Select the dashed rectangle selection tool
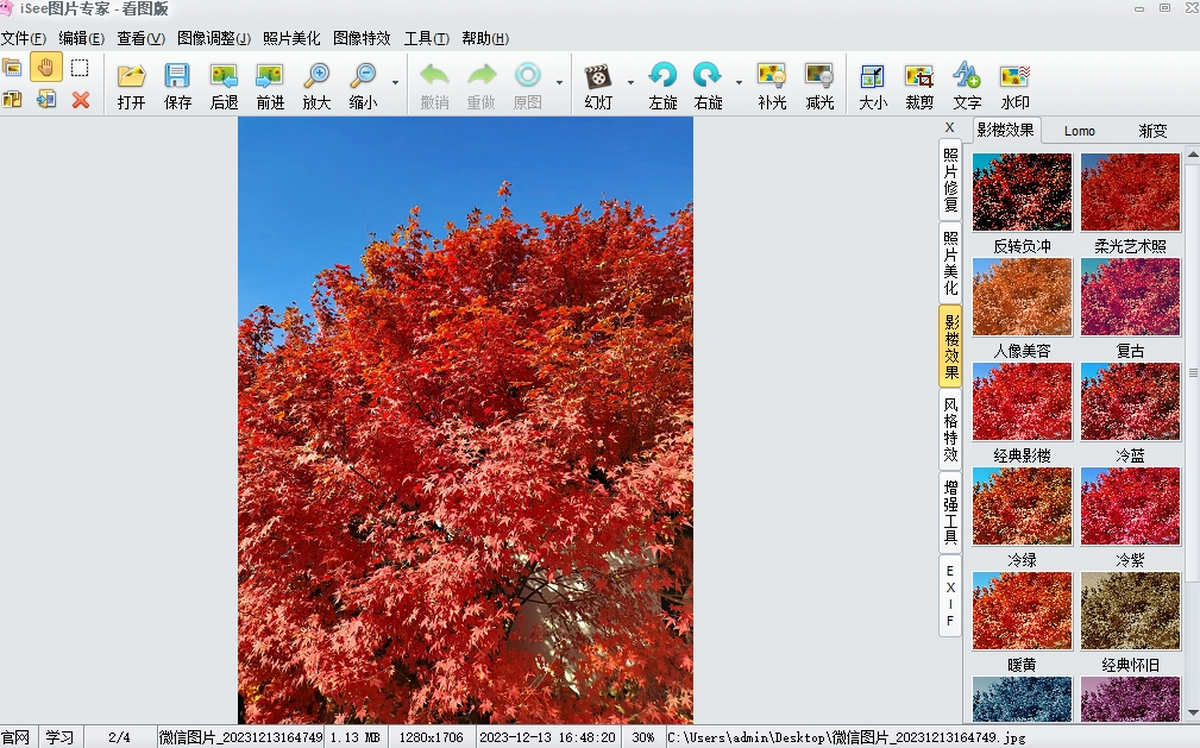The width and height of the screenshot is (1200, 748). click(80, 68)
